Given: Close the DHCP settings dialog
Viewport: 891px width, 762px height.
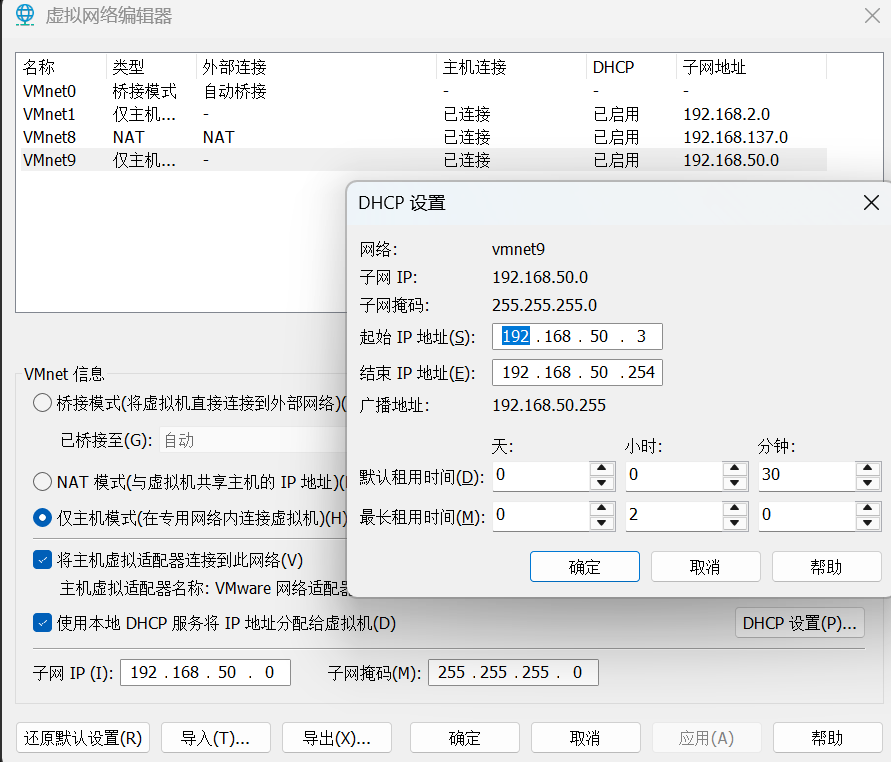Looking at the screenshot, I should click(871, 203).
